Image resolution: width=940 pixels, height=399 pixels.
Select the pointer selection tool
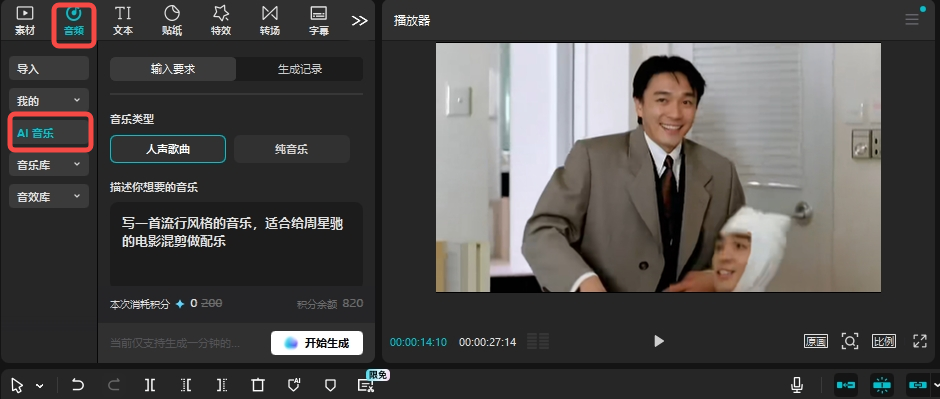pyautogui.click(x=17, y=385)
